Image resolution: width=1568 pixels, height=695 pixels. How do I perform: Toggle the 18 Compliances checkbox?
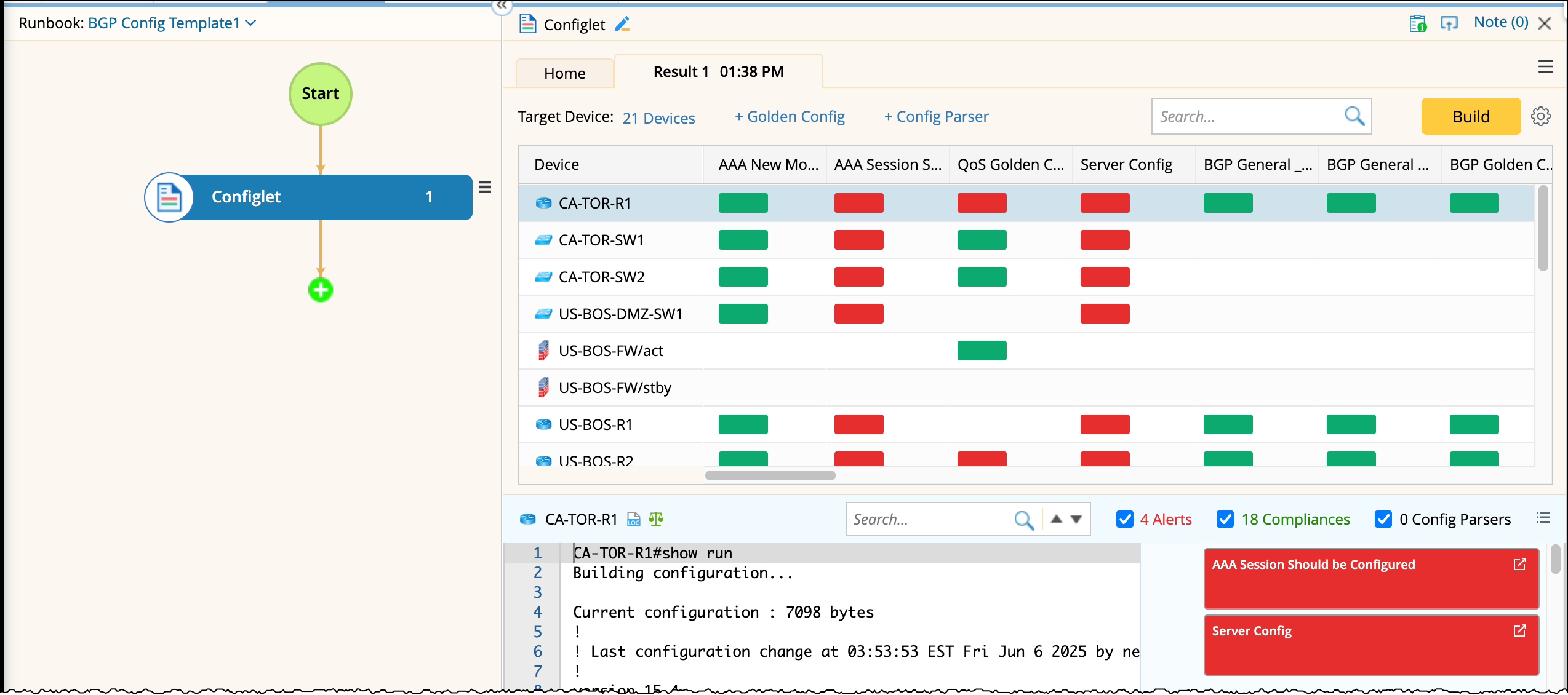coord(1225,519)
